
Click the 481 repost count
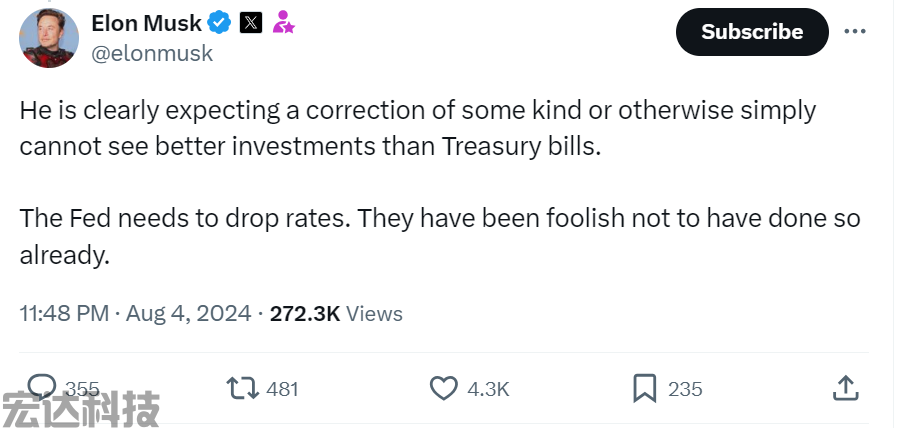click(282, 390)
